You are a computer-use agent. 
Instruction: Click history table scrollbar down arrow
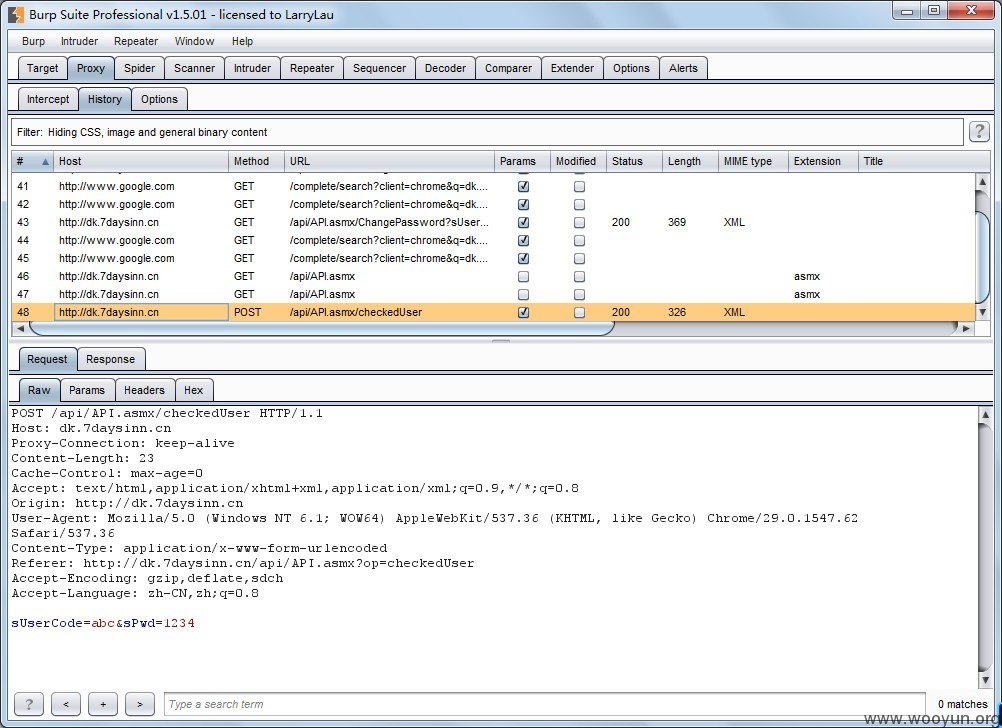[x=983, y=313]
